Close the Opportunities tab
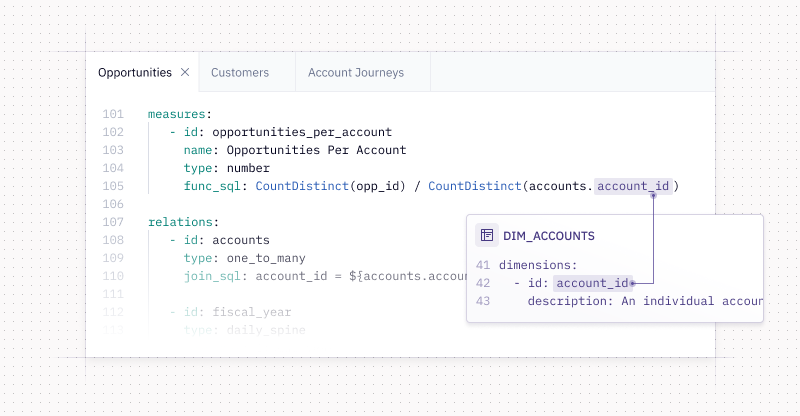The image size is (800, 416). click(185, 72)
